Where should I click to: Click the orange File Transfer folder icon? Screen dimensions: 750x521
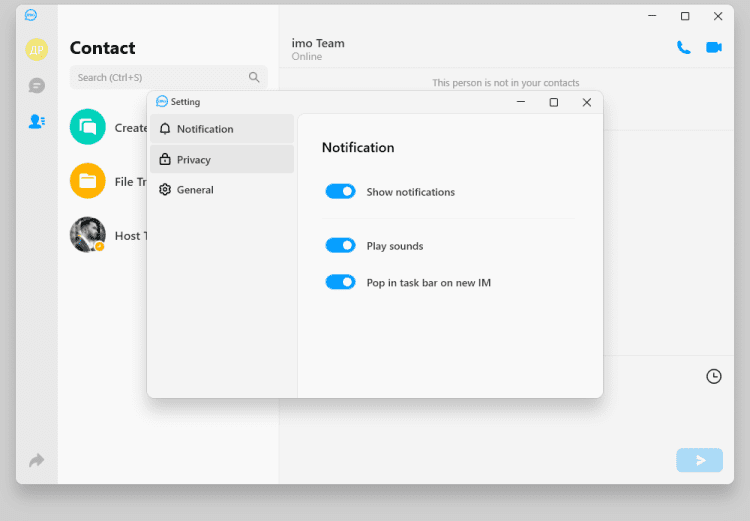tap(88, 181)
